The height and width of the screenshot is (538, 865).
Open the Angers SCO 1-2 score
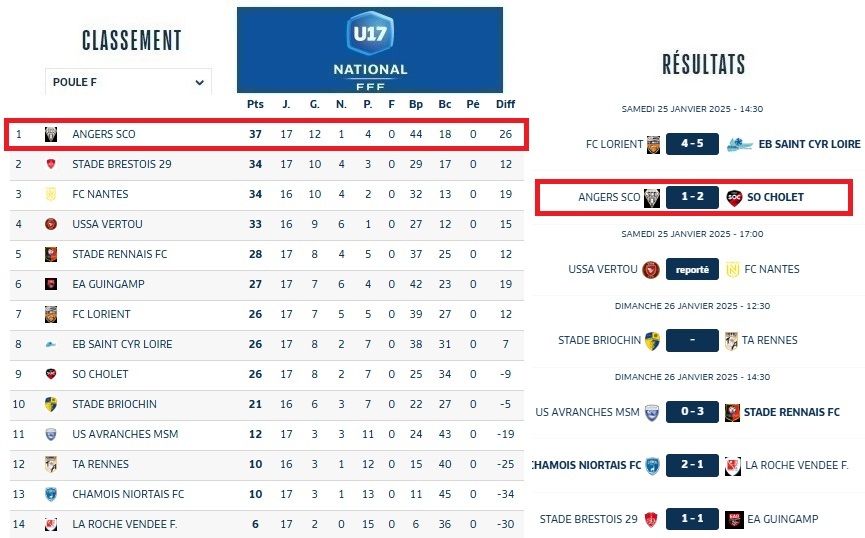coord(692,197)
